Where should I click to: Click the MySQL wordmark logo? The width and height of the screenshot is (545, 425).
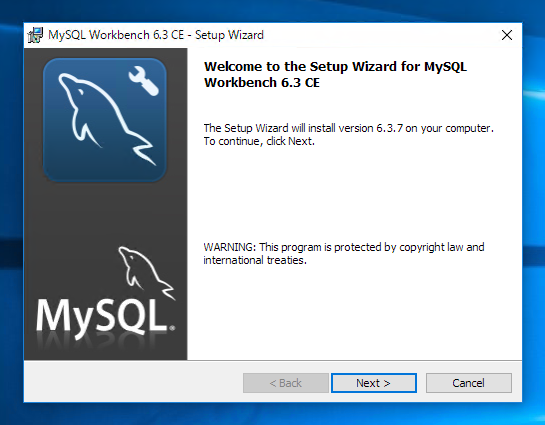106,294
